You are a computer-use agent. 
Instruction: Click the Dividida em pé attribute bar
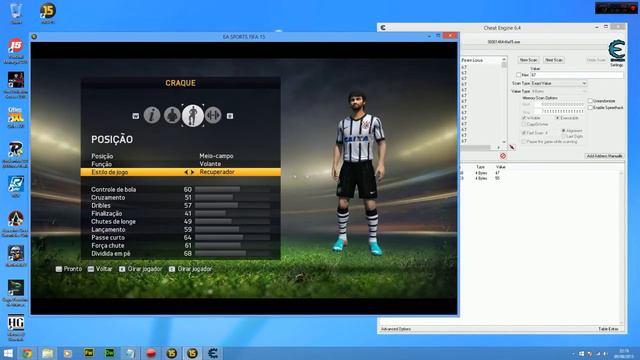pyautogui.click(x=232, y=253)
